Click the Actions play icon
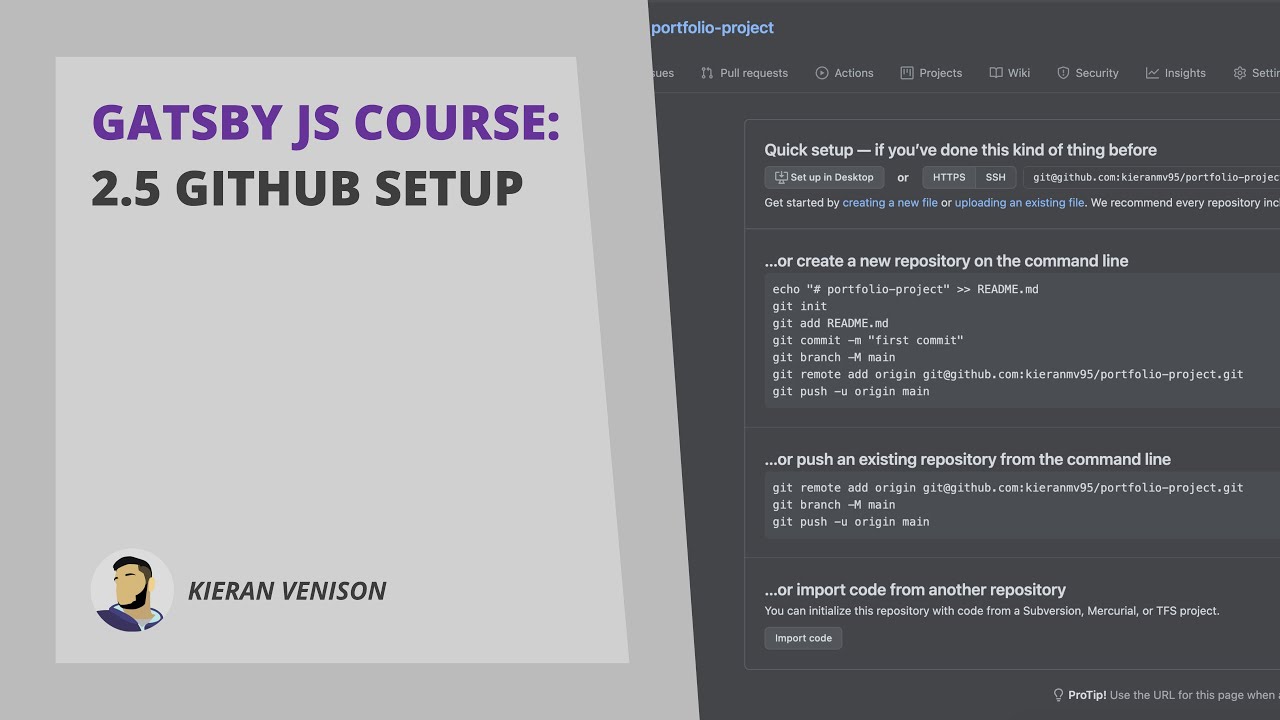Screen dimensions: 1280x720 coord(822,73)
